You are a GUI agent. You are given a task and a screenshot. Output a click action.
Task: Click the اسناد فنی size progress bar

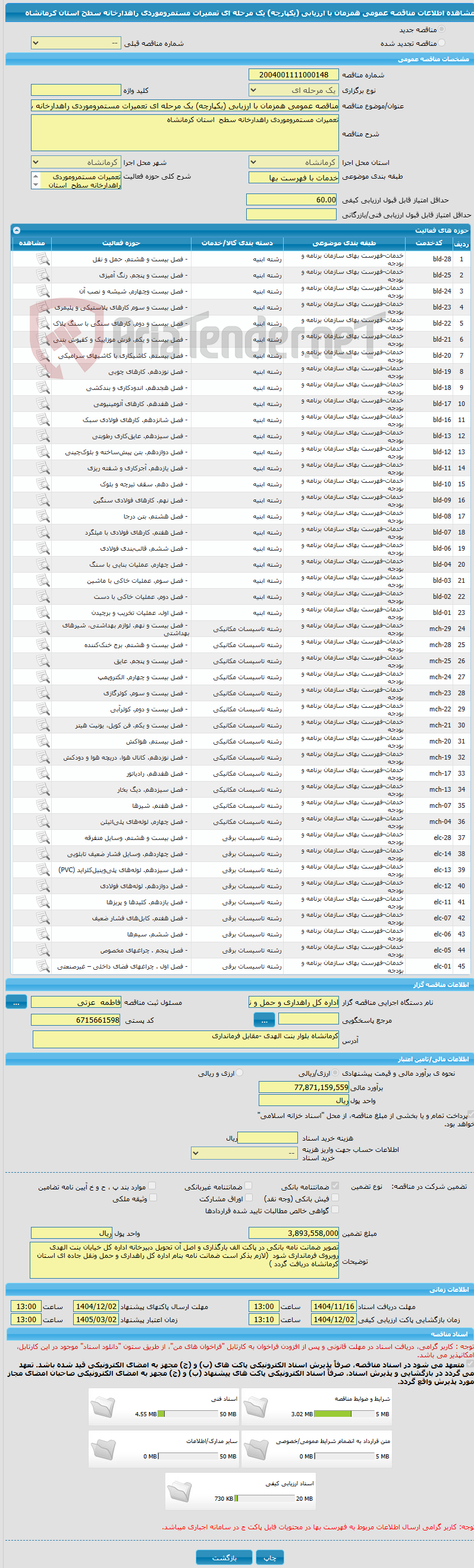click(187, 1414)
